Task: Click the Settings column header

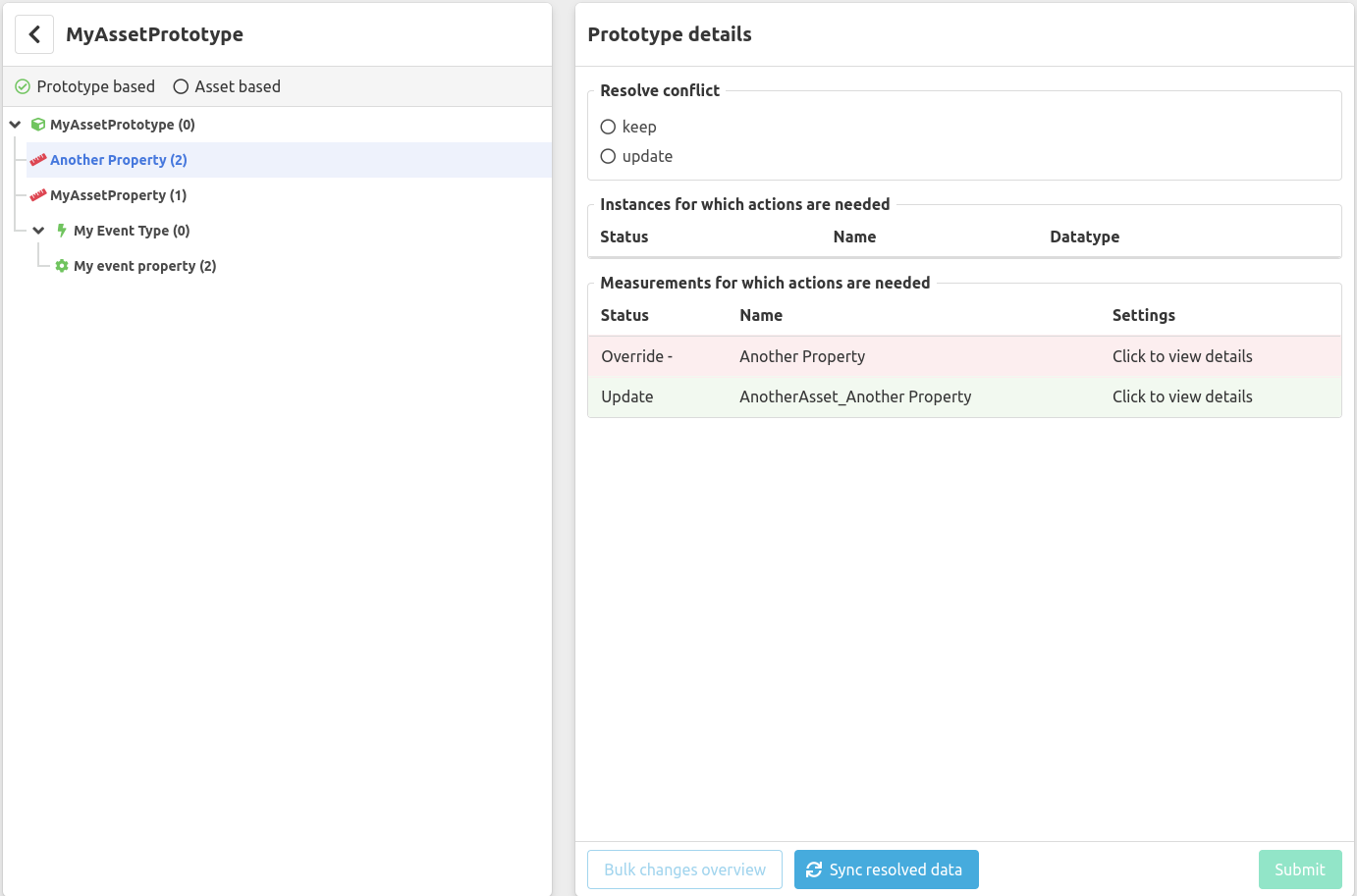Action: pos(1144,315)
